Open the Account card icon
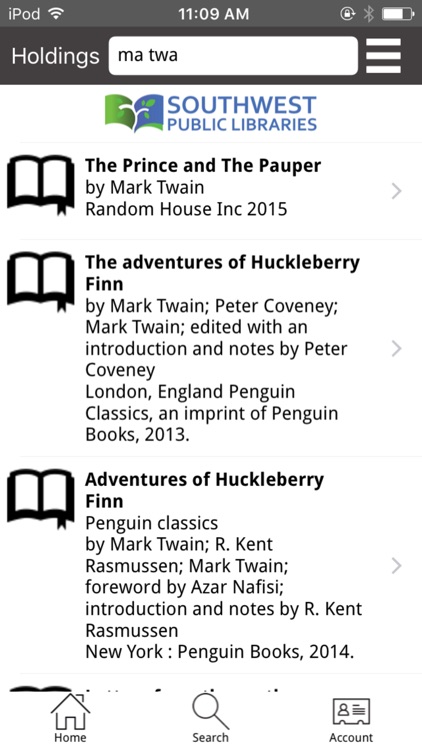 pos(351,711)
